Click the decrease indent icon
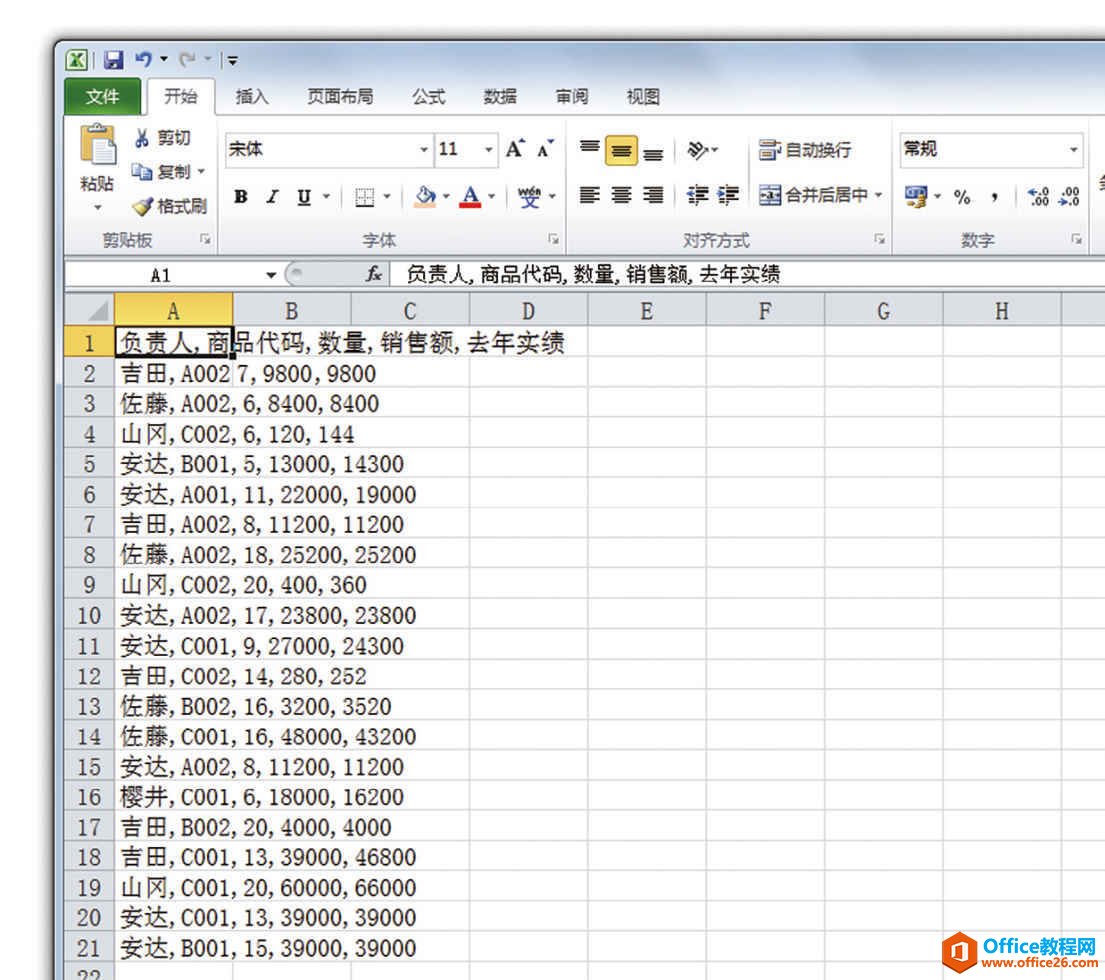This screenshot has width=1105, height=980. [x=698, y=194]
